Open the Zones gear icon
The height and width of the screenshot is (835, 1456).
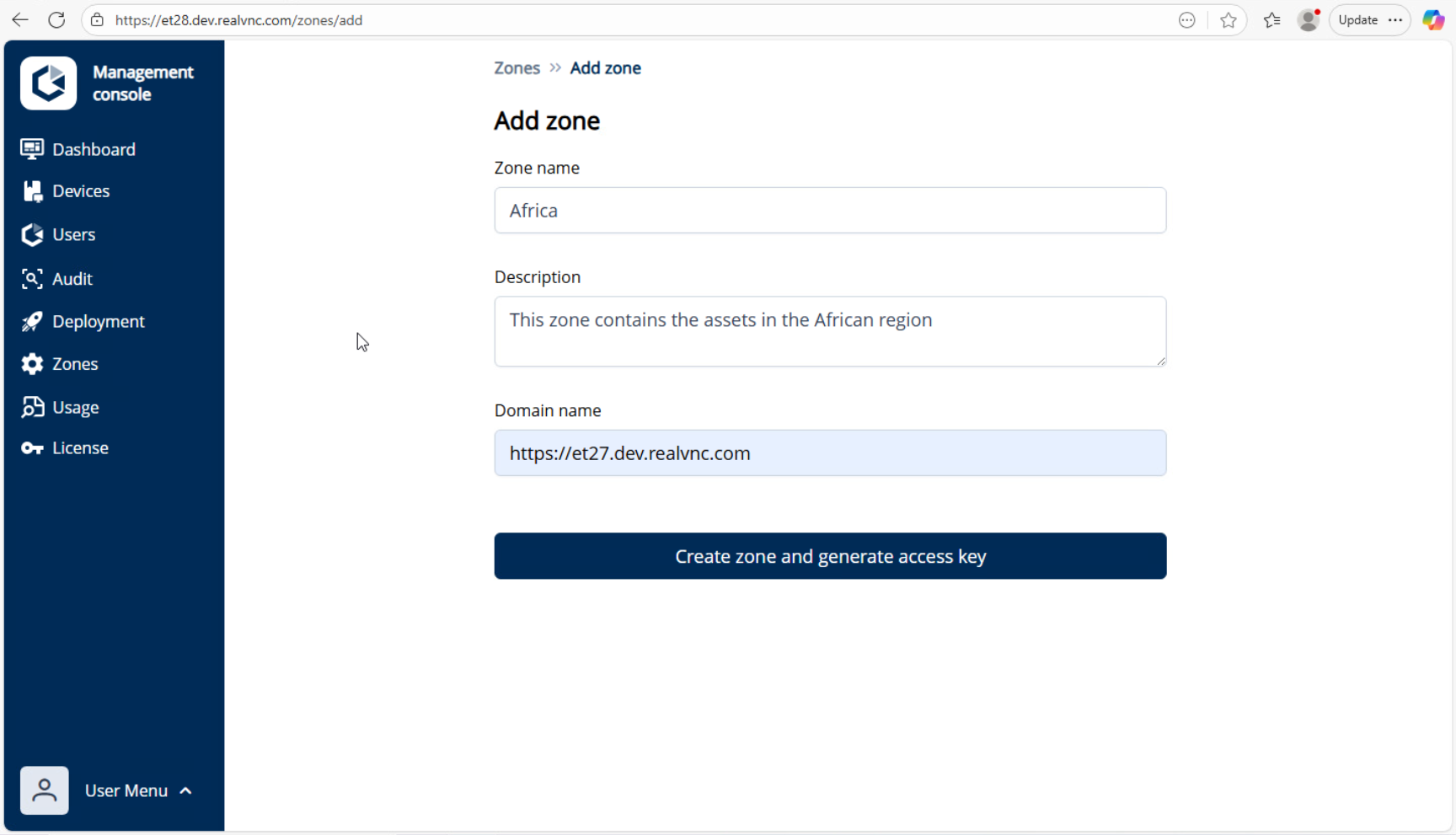coord(32,363)
